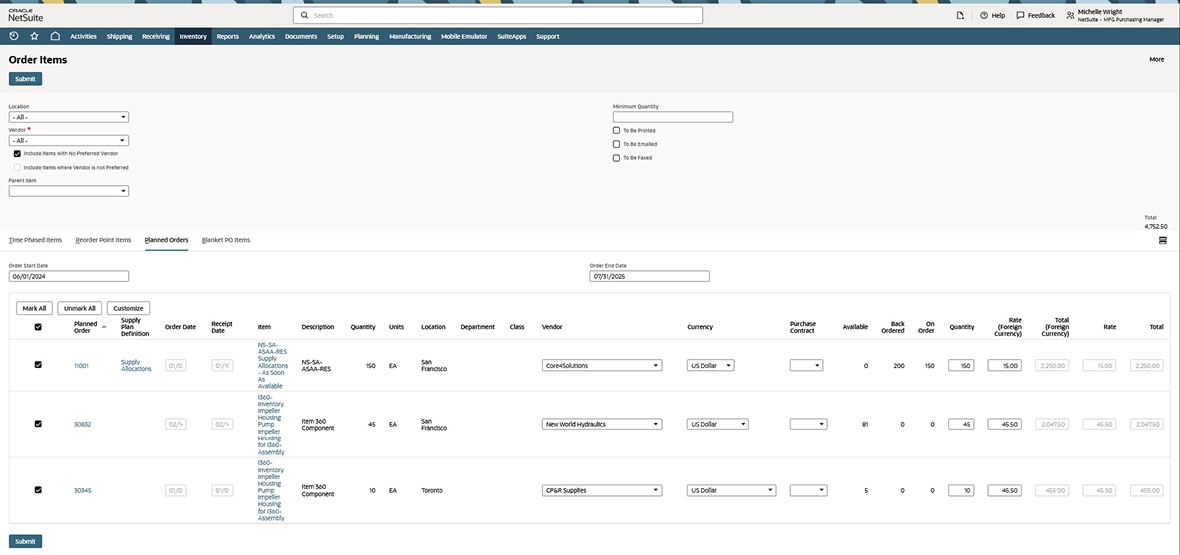Image resolution: width=1180 pixels, height=555 pixels.
Task: Open the user role switcher icon
Action: click(x=1070, y=16)
